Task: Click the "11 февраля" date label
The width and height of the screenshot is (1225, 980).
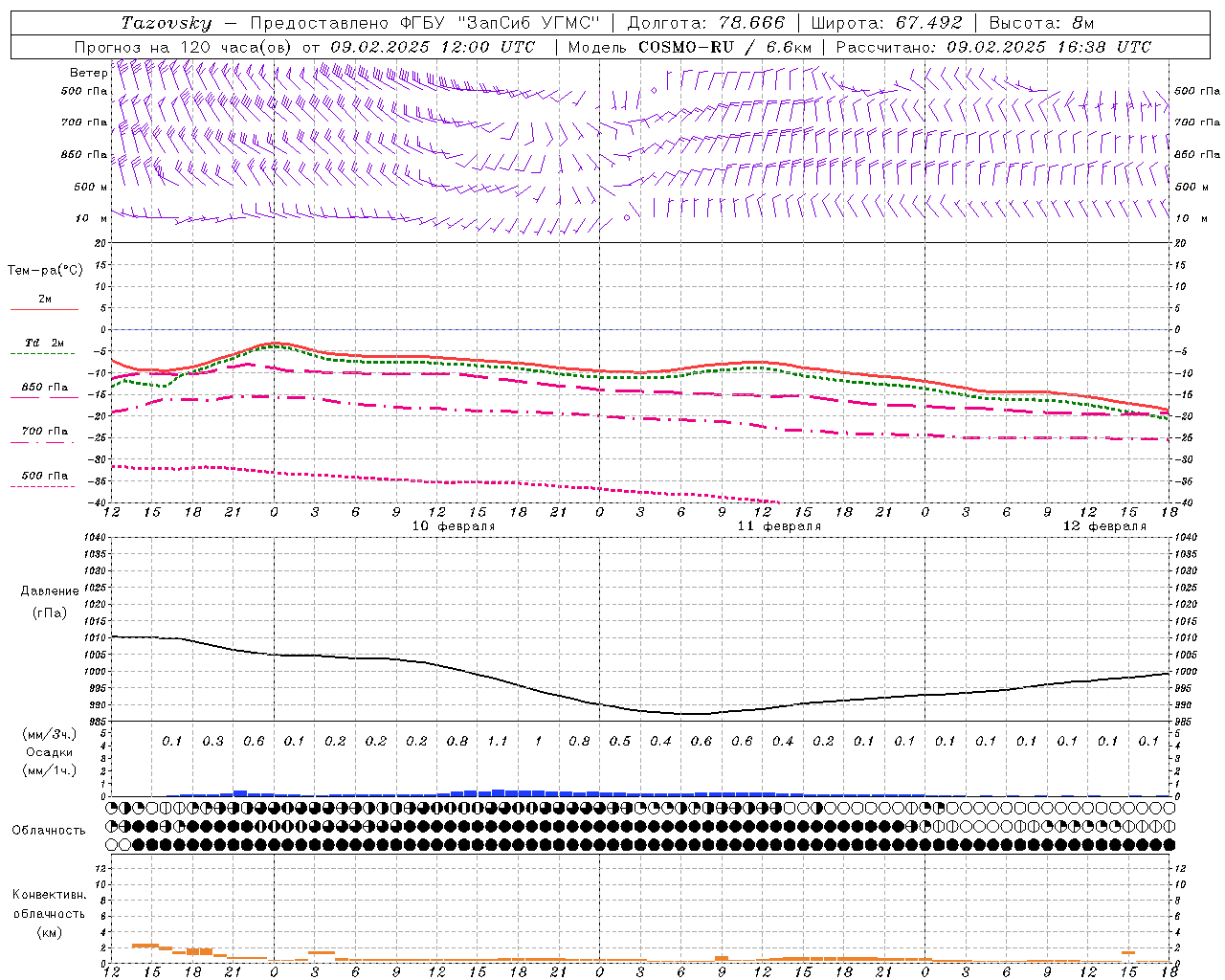Action: 779,526
